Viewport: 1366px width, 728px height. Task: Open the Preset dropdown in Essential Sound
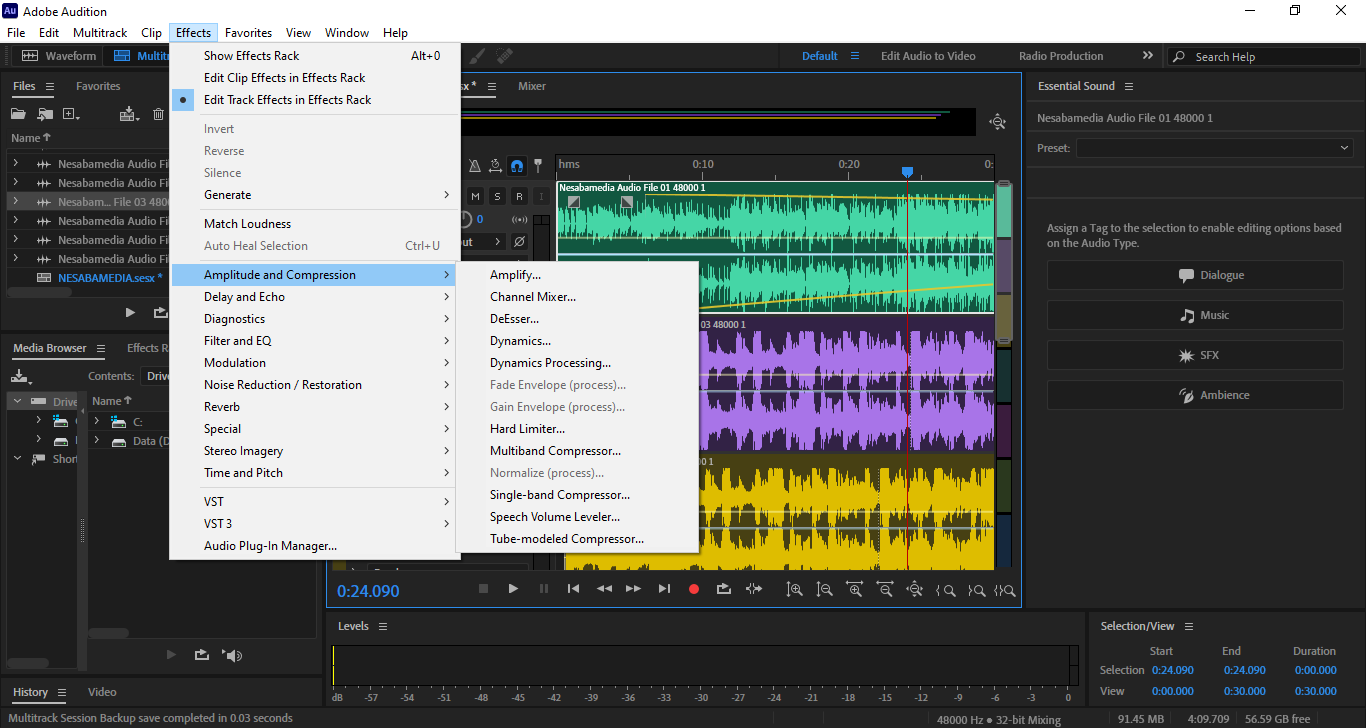1214,148
